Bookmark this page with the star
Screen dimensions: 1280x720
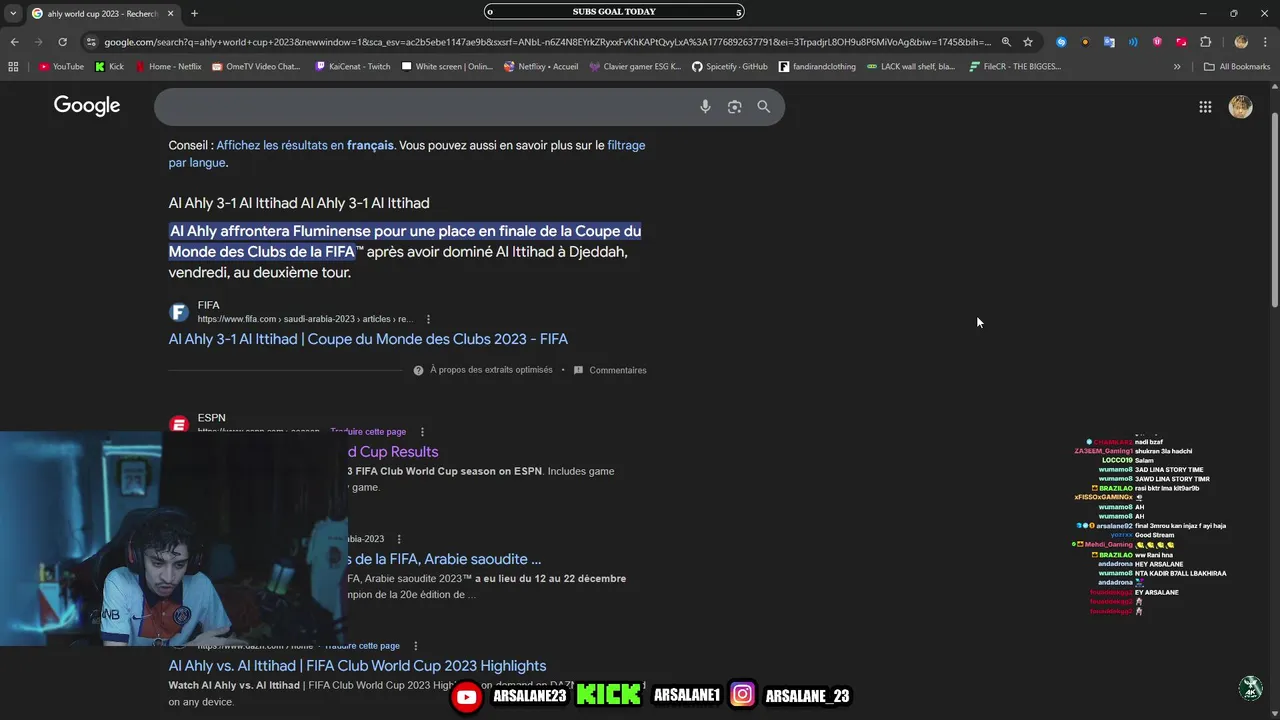coord(1028,42)
